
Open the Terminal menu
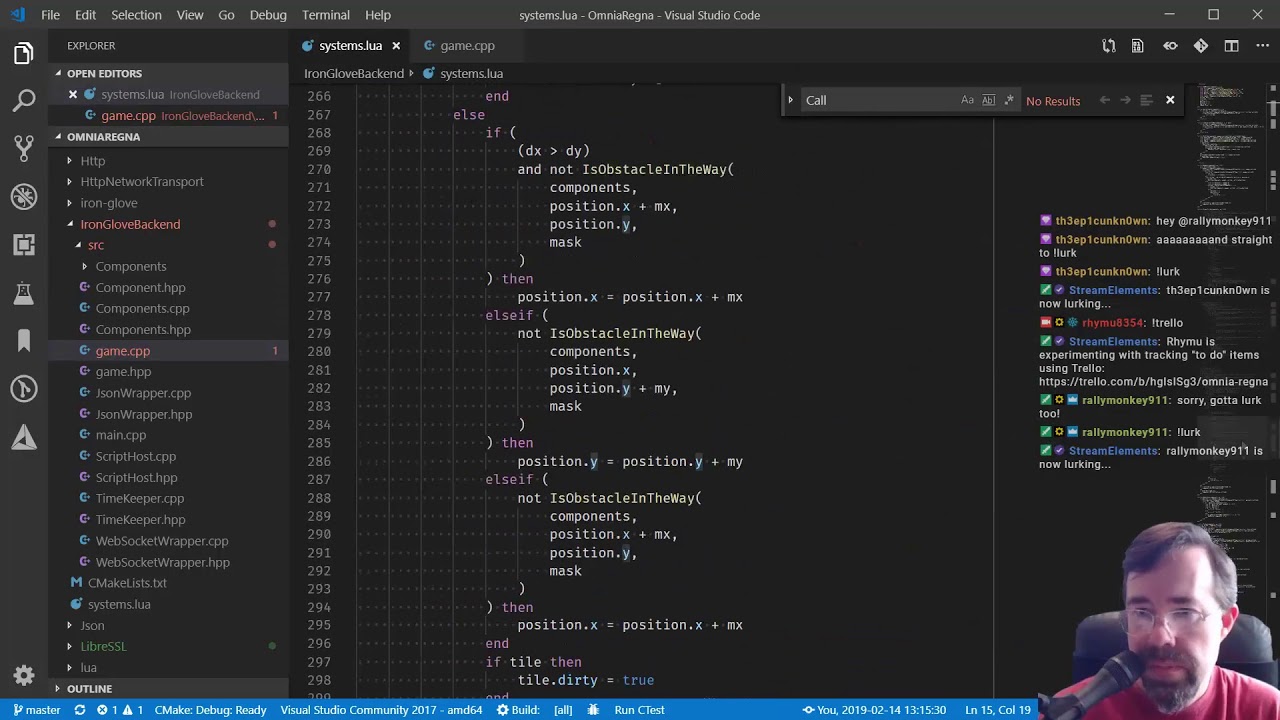[x=326, y=15]
